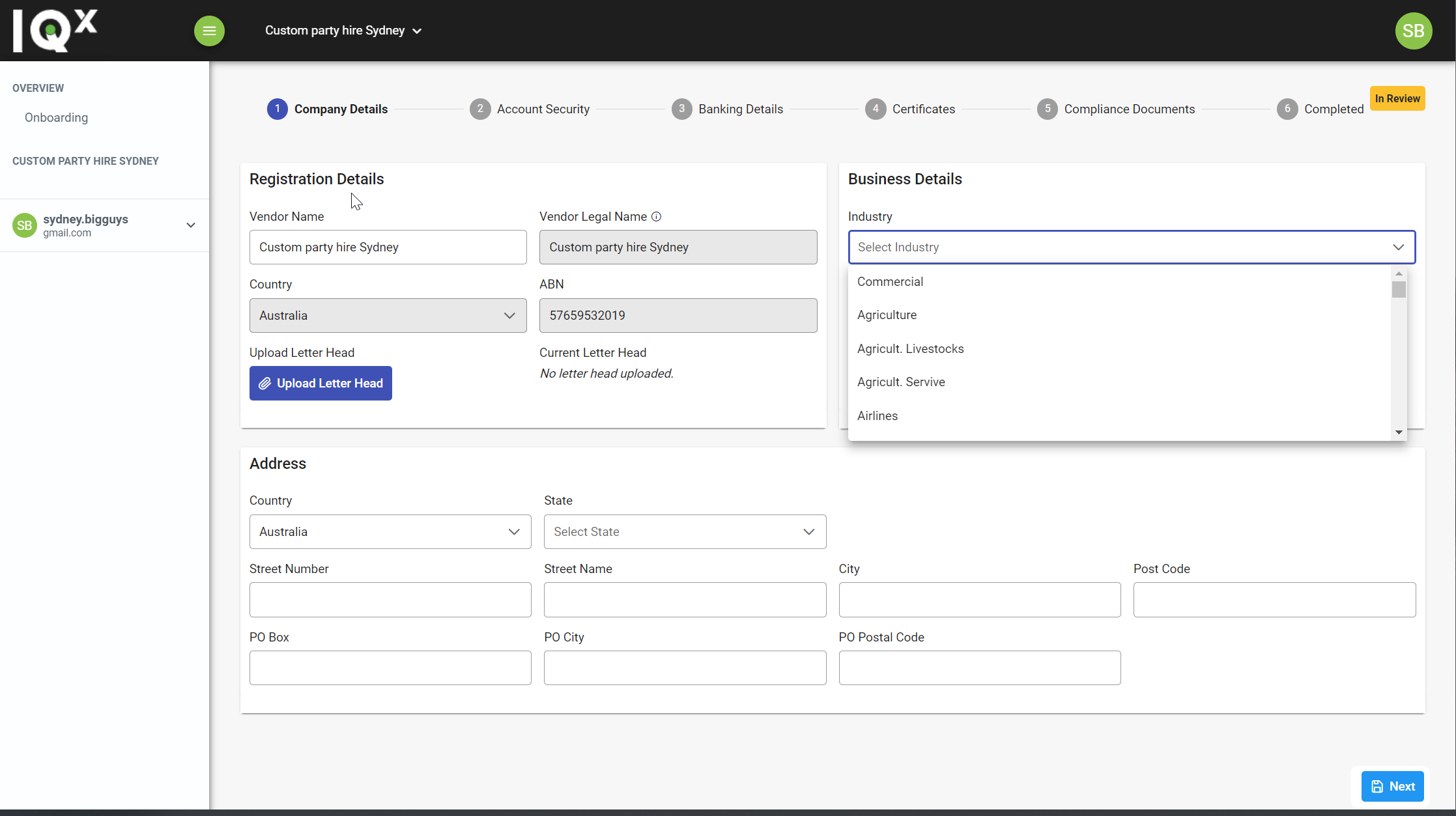Click the In Review status badge
1456x816 pixels.
click(x=1397, y=98)
